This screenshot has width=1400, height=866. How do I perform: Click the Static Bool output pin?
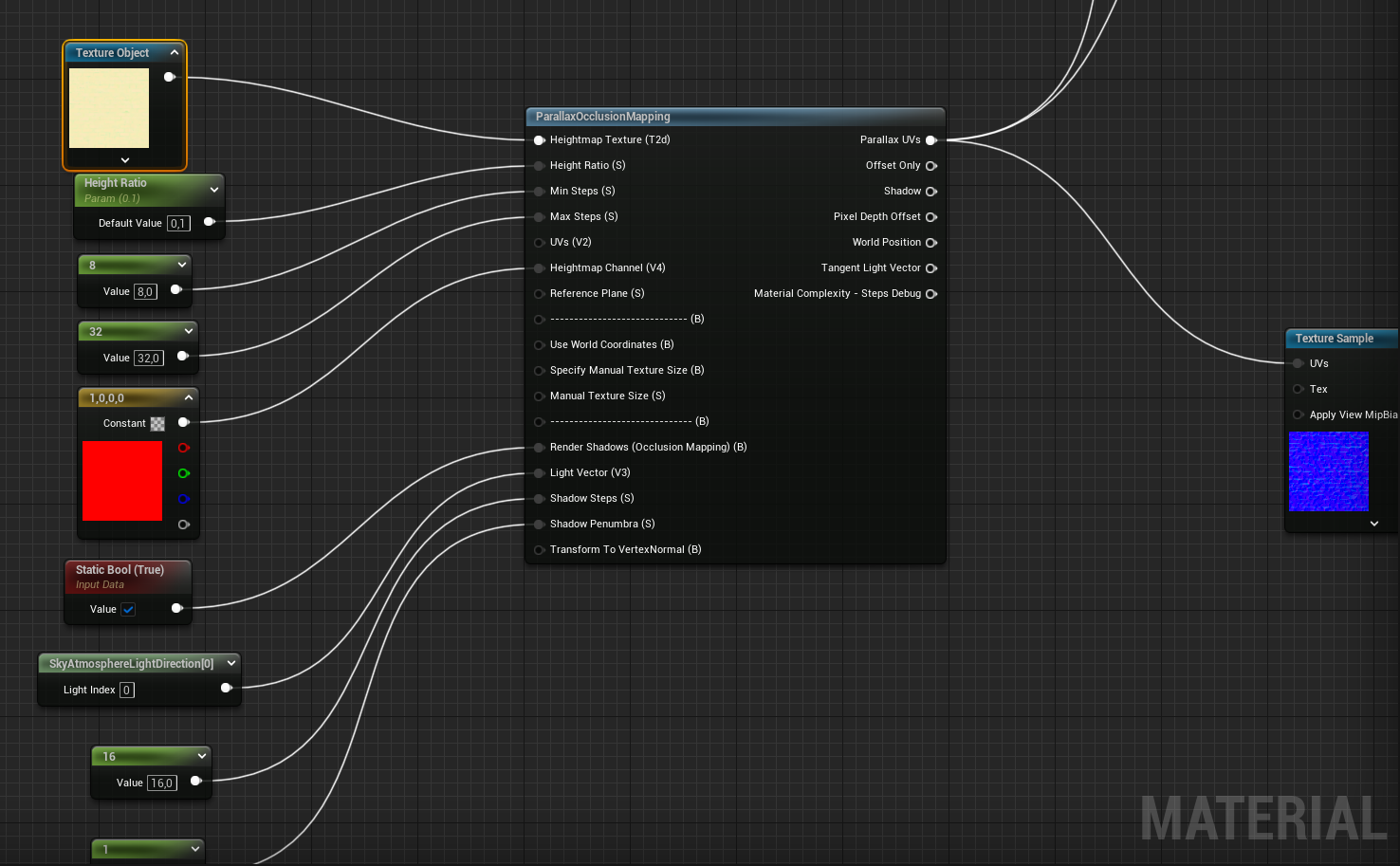(176, 608)
